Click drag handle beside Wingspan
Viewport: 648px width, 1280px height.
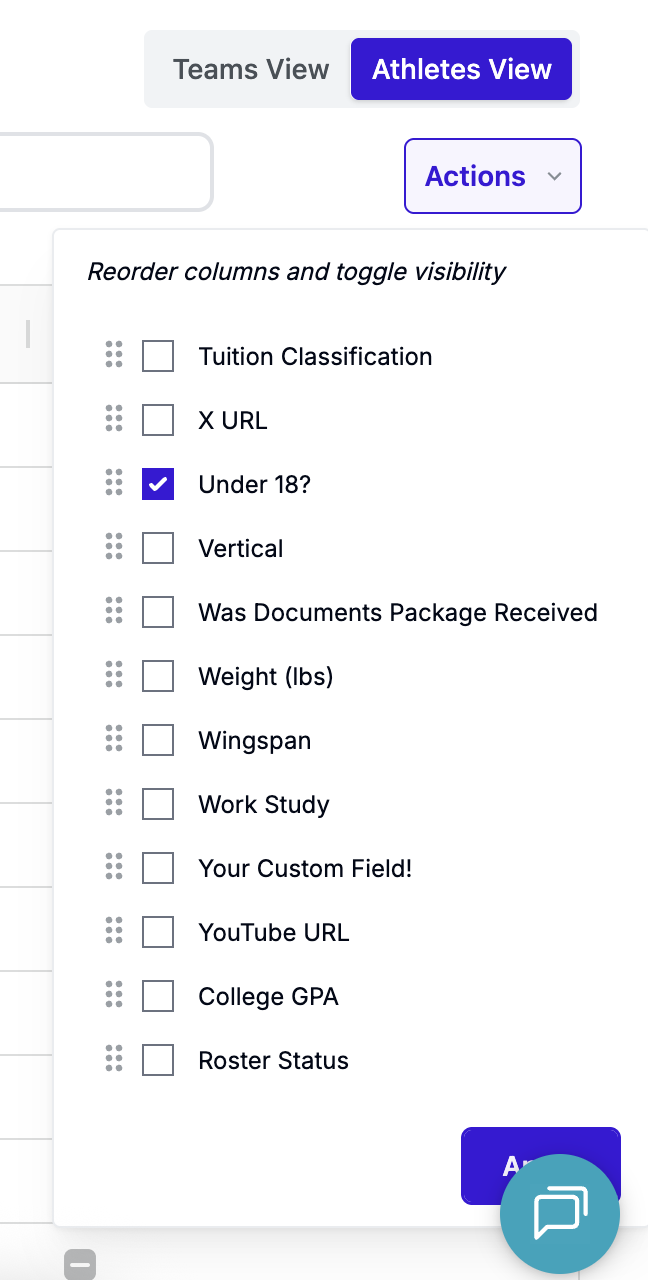[114, 739]
